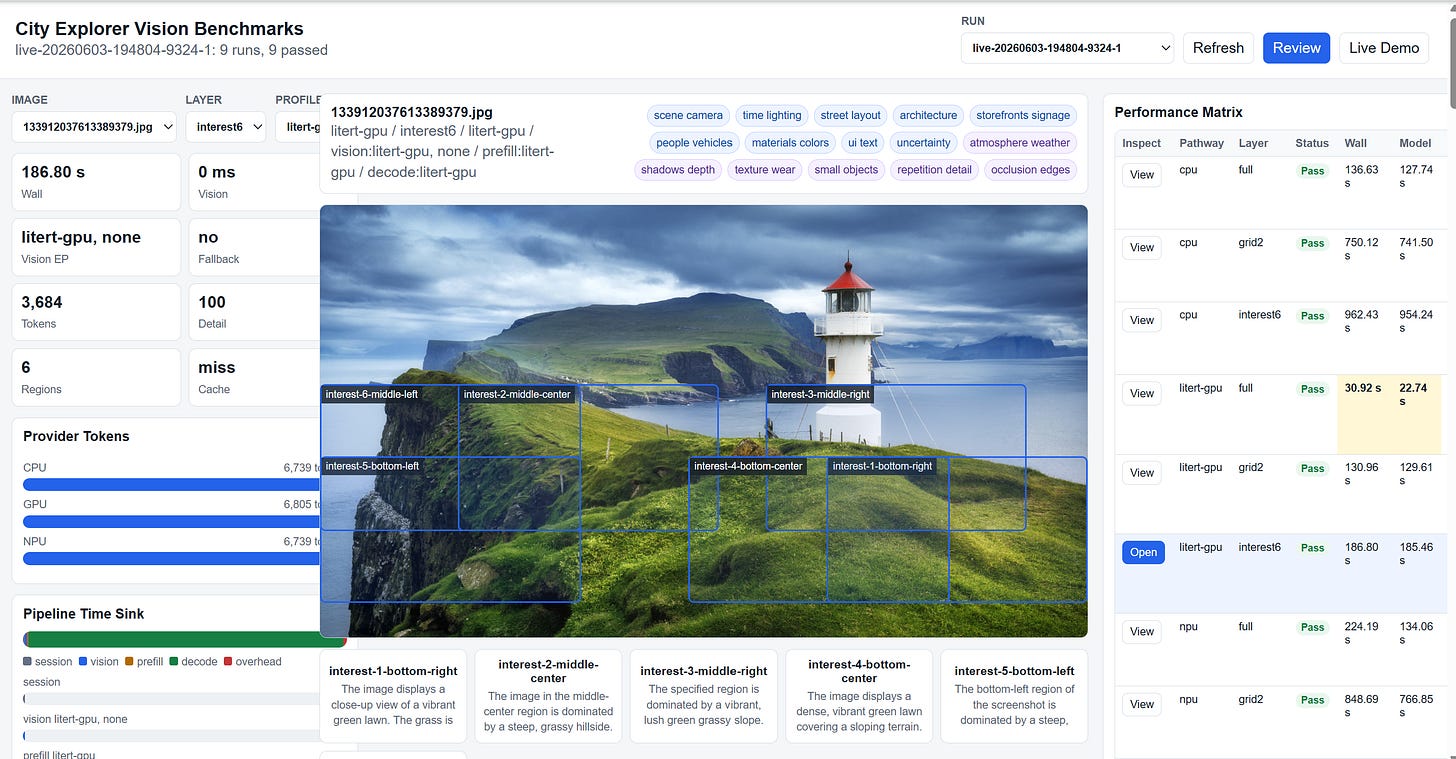Screen dimensions: 1456x759
Task: Select the uncertainty tag
Action: tap(923, 142)
